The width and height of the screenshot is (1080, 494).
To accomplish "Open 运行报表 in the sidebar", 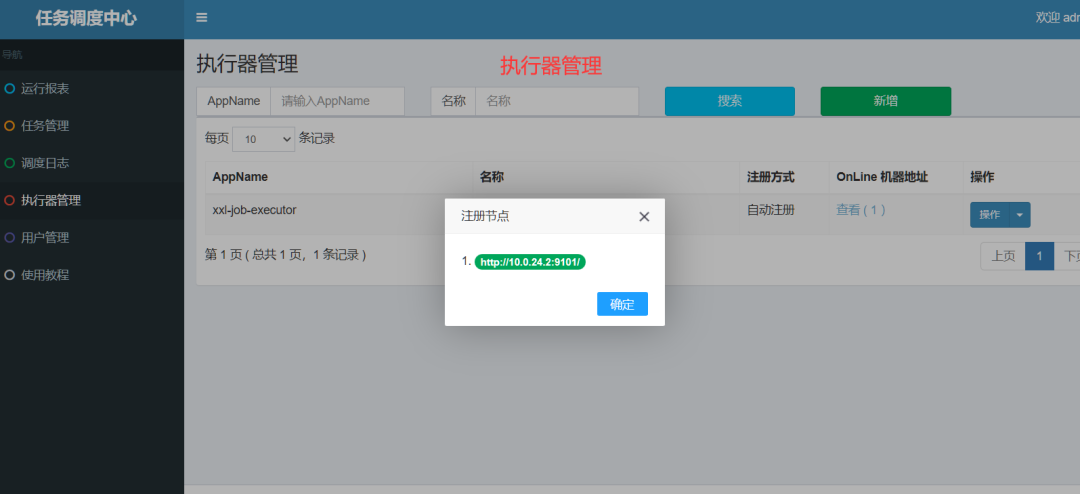I will (x=92, y=88).
